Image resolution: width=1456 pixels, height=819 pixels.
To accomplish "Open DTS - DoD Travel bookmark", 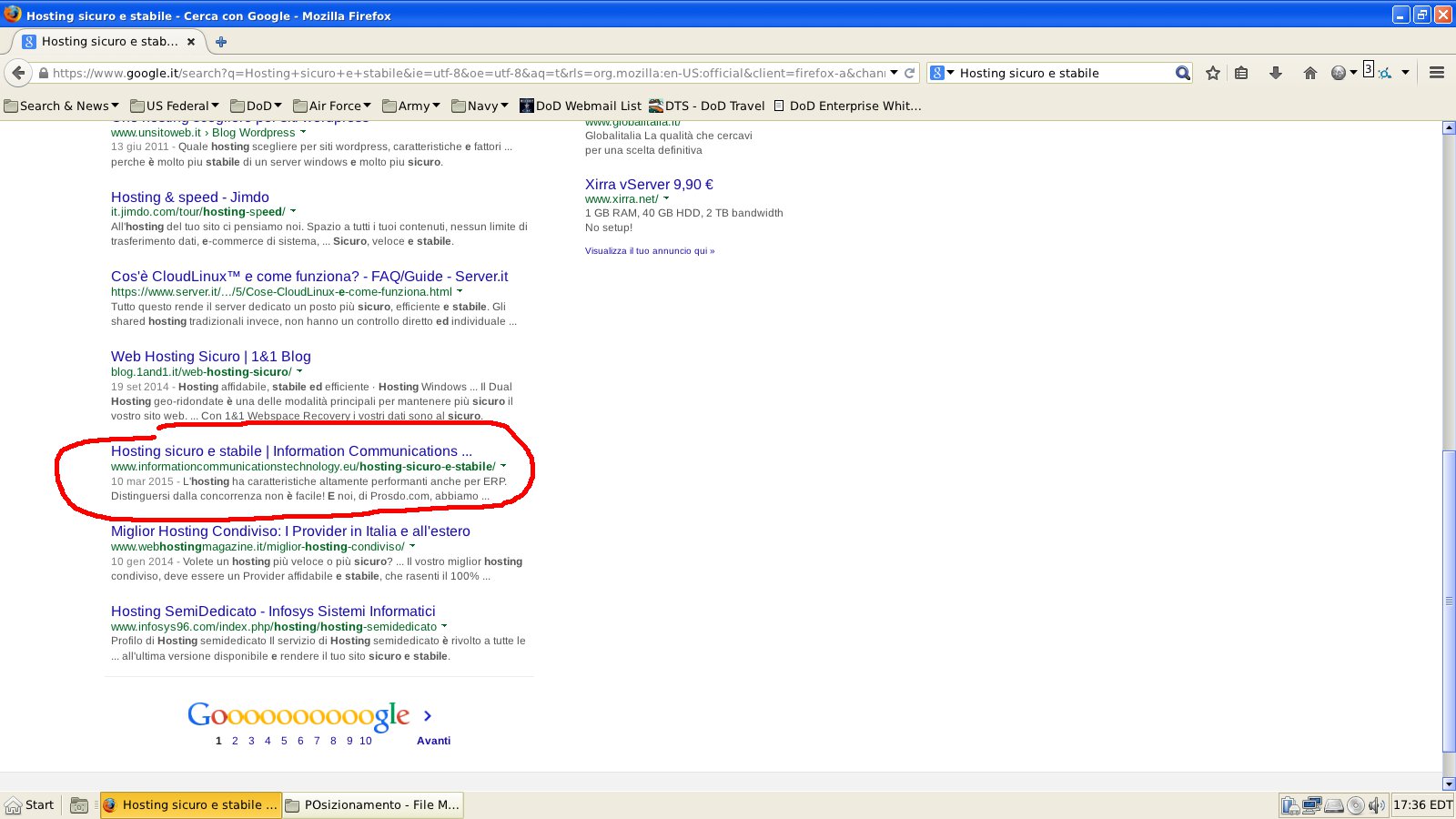I will pyautogui.click(x=707, y=106).
